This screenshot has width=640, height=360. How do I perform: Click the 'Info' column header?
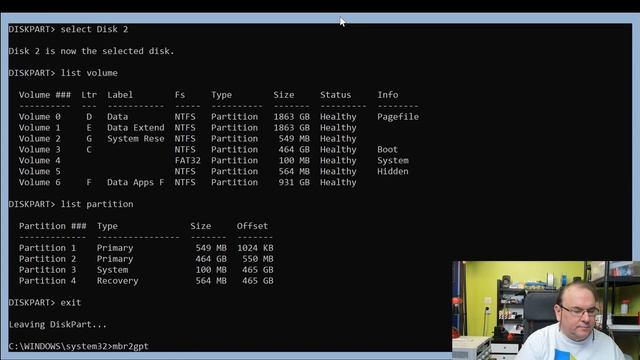click(387, 95)
